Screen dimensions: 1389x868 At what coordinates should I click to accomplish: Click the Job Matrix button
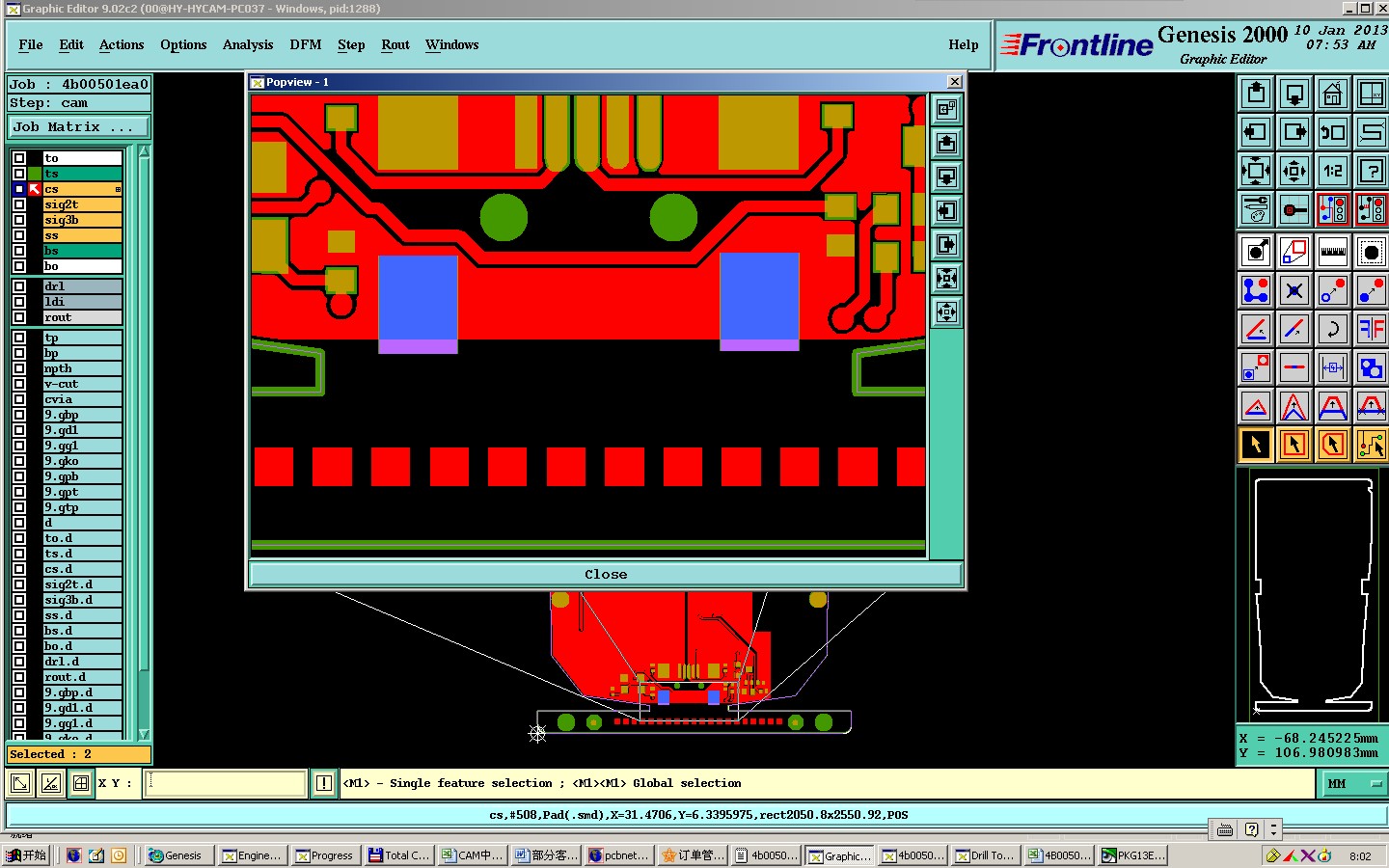pos(79,126)
